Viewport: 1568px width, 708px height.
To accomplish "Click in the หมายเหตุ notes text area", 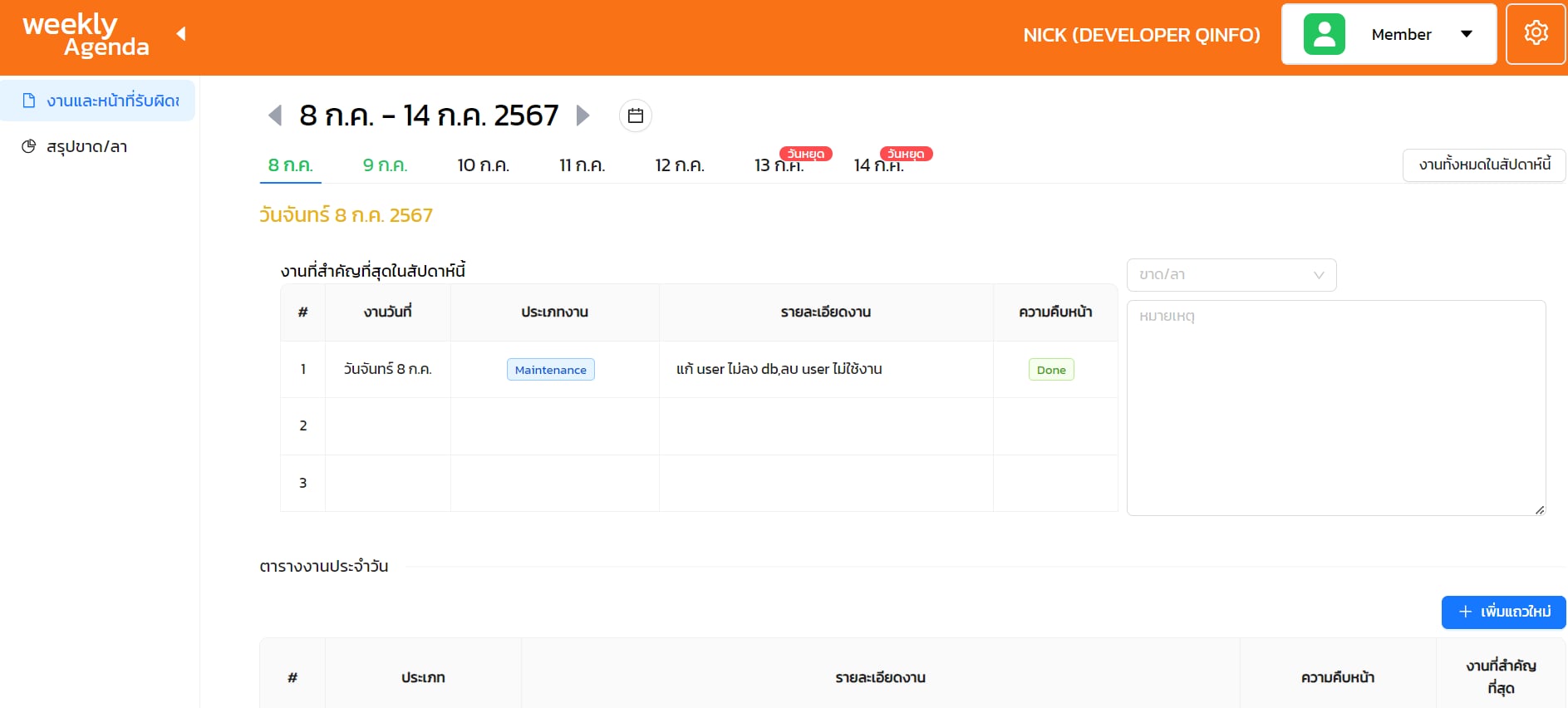I will pos(1335,407).
